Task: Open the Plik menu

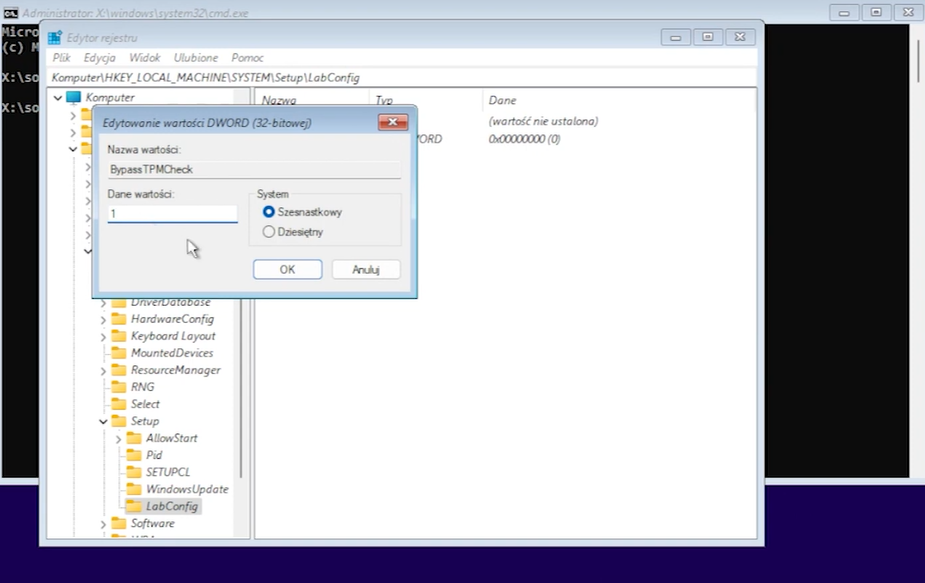Action: (61, 58)
